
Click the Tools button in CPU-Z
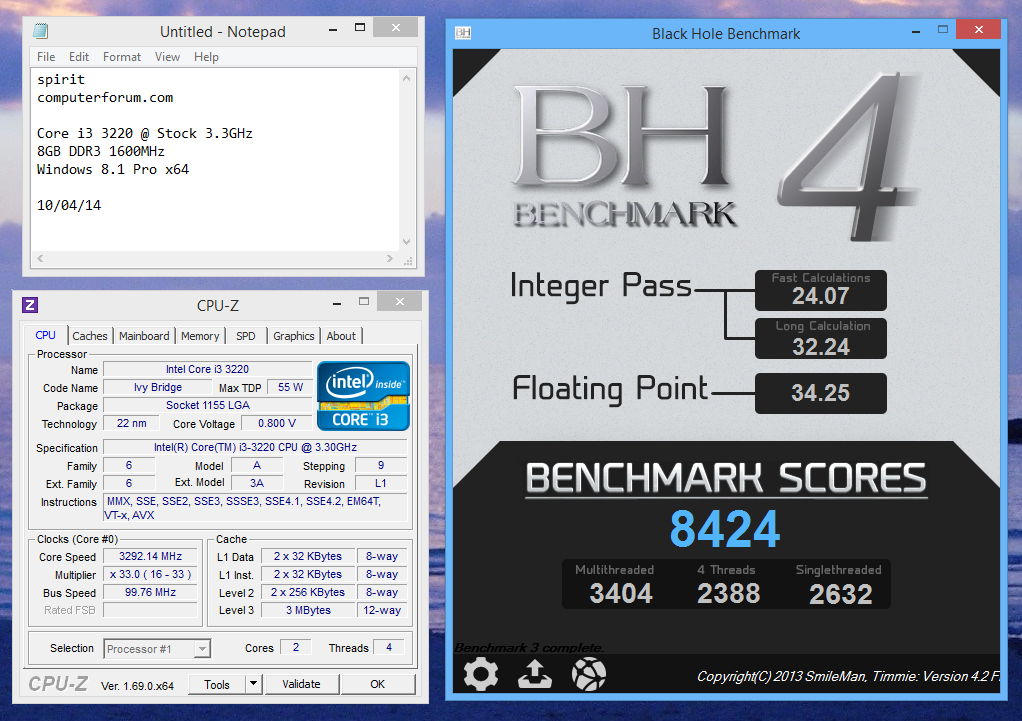point(217,684)
